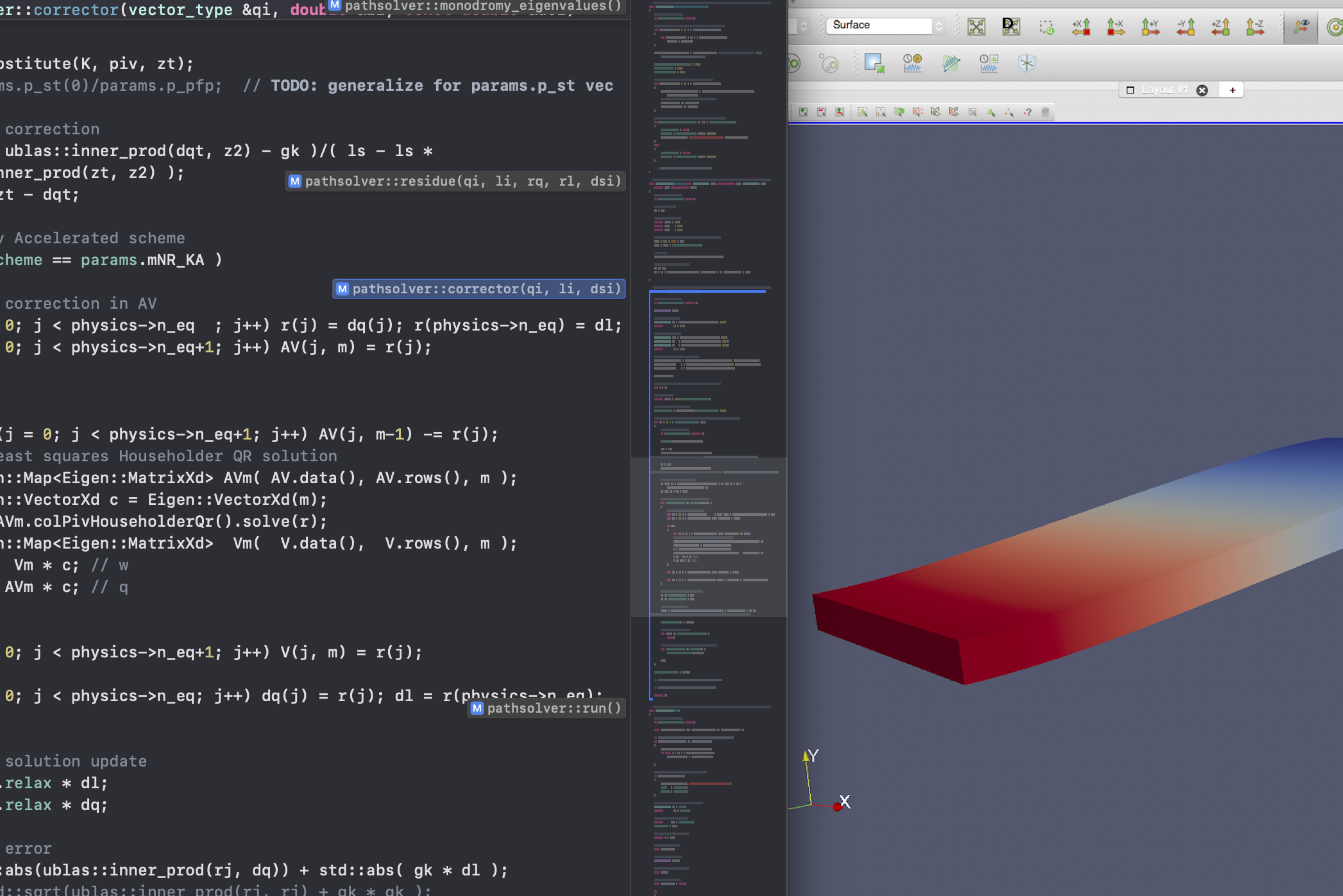Click the Y axis label of orientation widget
Screen dimensions: 1343x896
pos(814,755)
